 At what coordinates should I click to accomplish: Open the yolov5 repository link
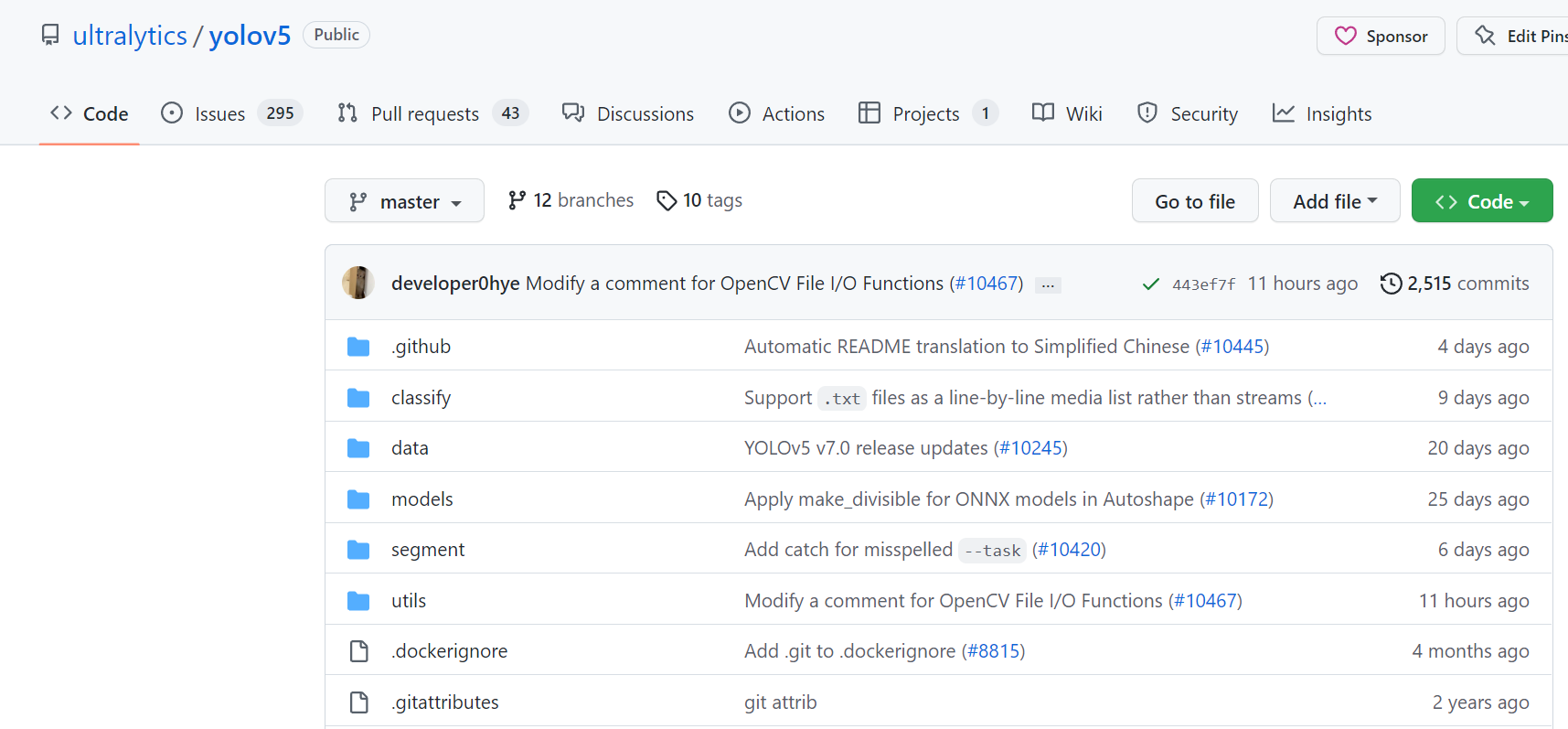point(250,36)
